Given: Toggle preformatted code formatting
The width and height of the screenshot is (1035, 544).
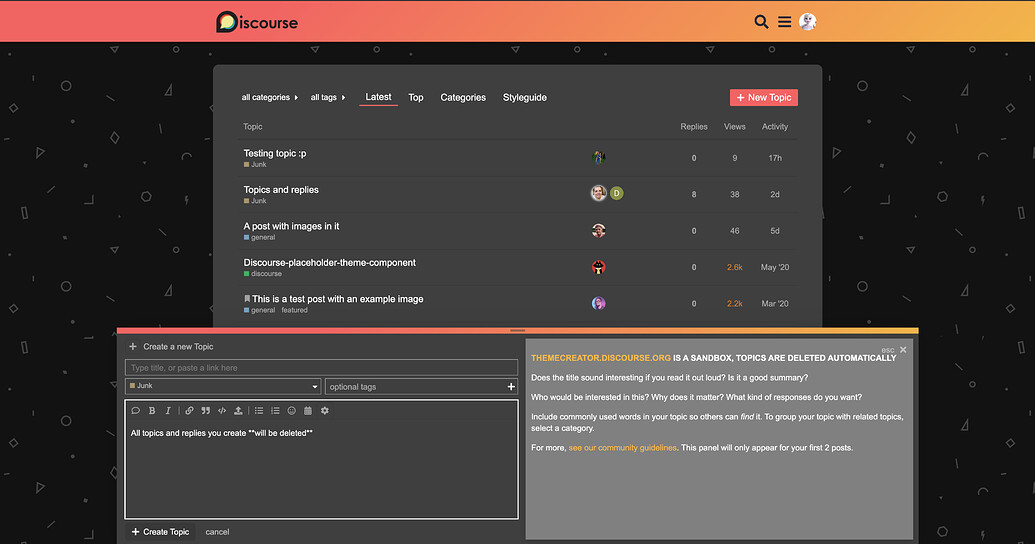Looking at the screenshot, I should (x=221, y=411).
